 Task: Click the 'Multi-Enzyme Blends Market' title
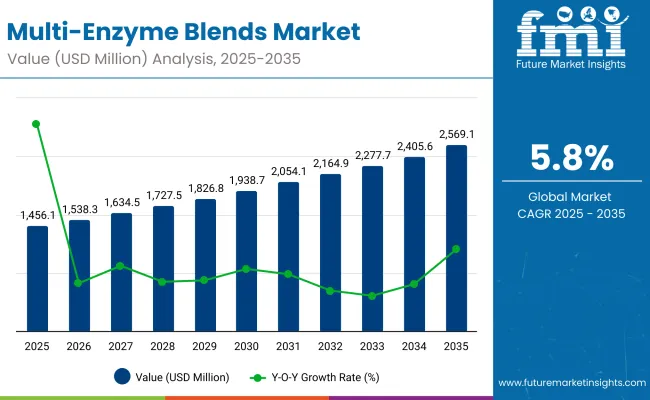coord(184,32)
